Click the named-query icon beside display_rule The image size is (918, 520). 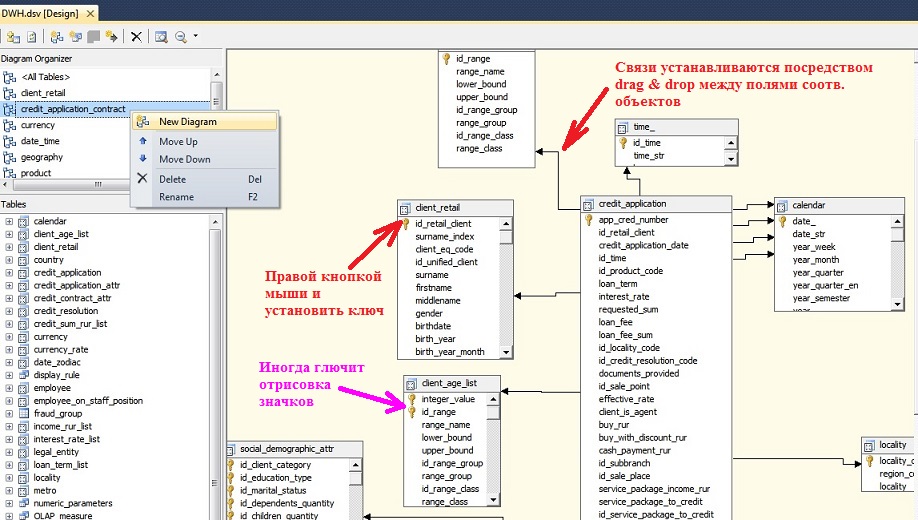(23, 375)
